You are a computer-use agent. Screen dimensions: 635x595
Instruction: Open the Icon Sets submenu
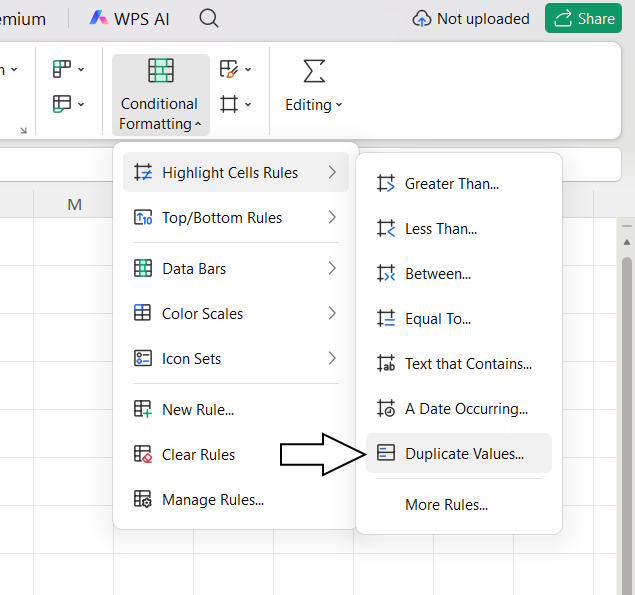pos(236,358)
